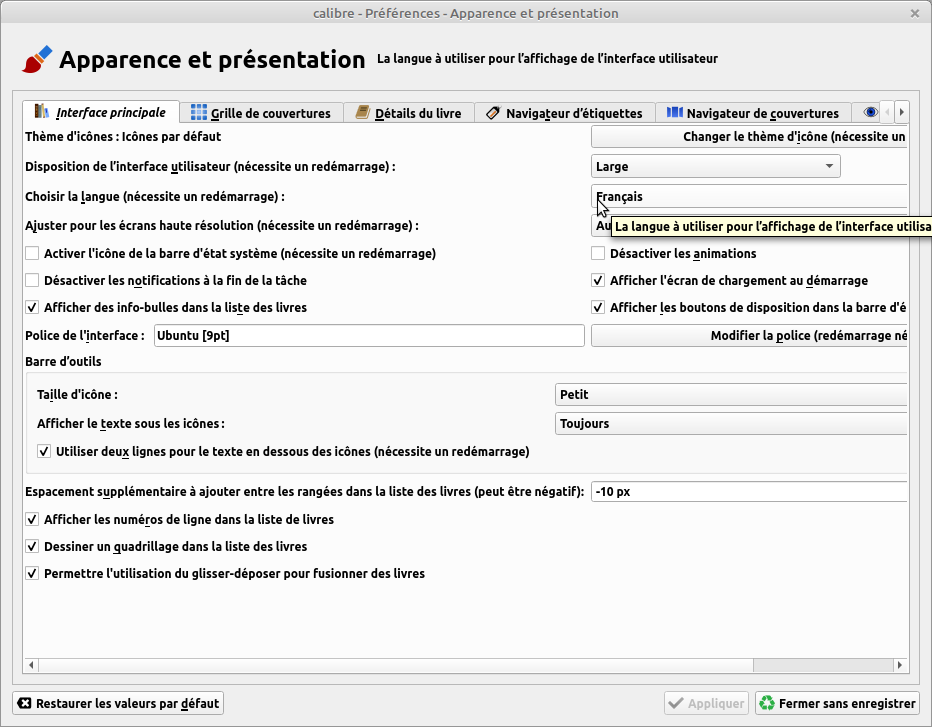Viewport: 932px width, 727px height.
Task: Toggle Afficher les boutons de disposition checkbox
Action: (x=598, y=307)
